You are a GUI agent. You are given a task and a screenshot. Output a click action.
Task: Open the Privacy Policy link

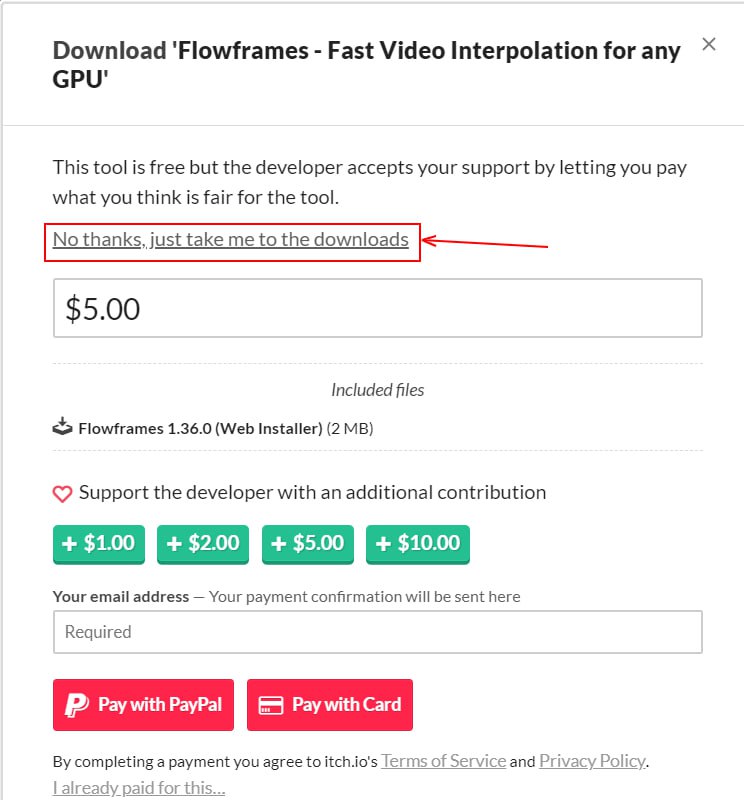coord(592,761)
